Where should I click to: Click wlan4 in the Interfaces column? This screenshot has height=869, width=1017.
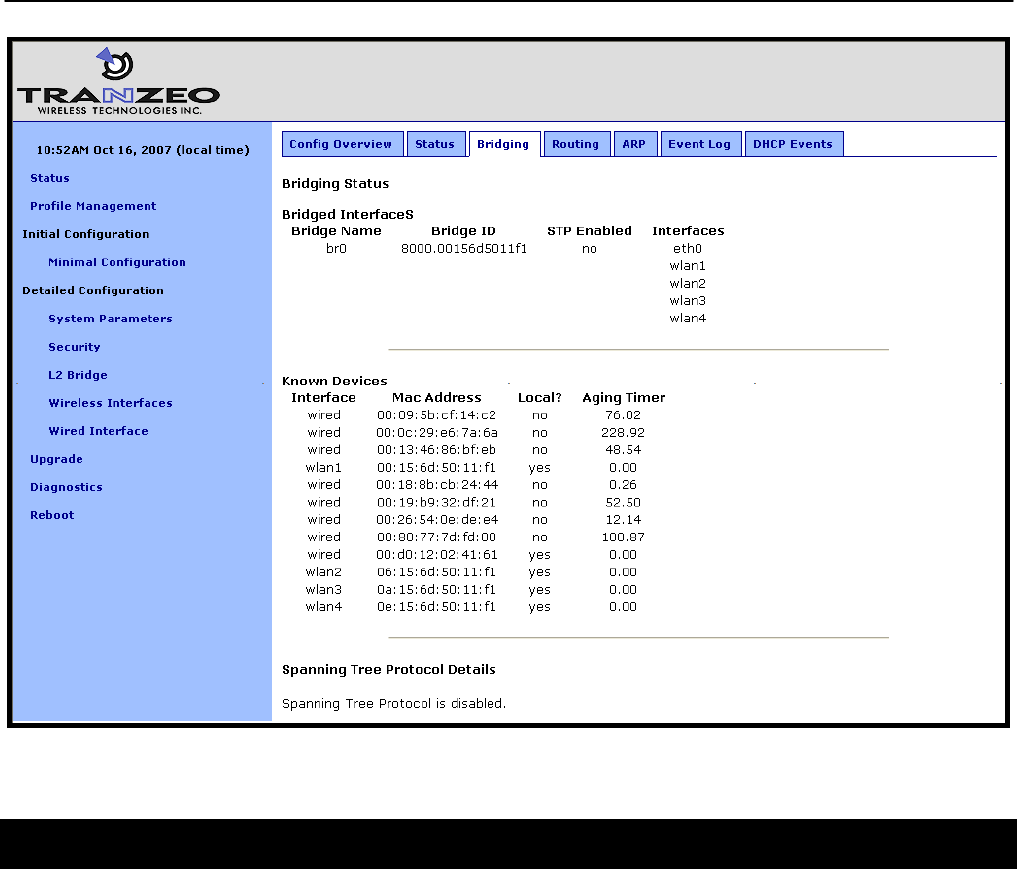[688, 318]
